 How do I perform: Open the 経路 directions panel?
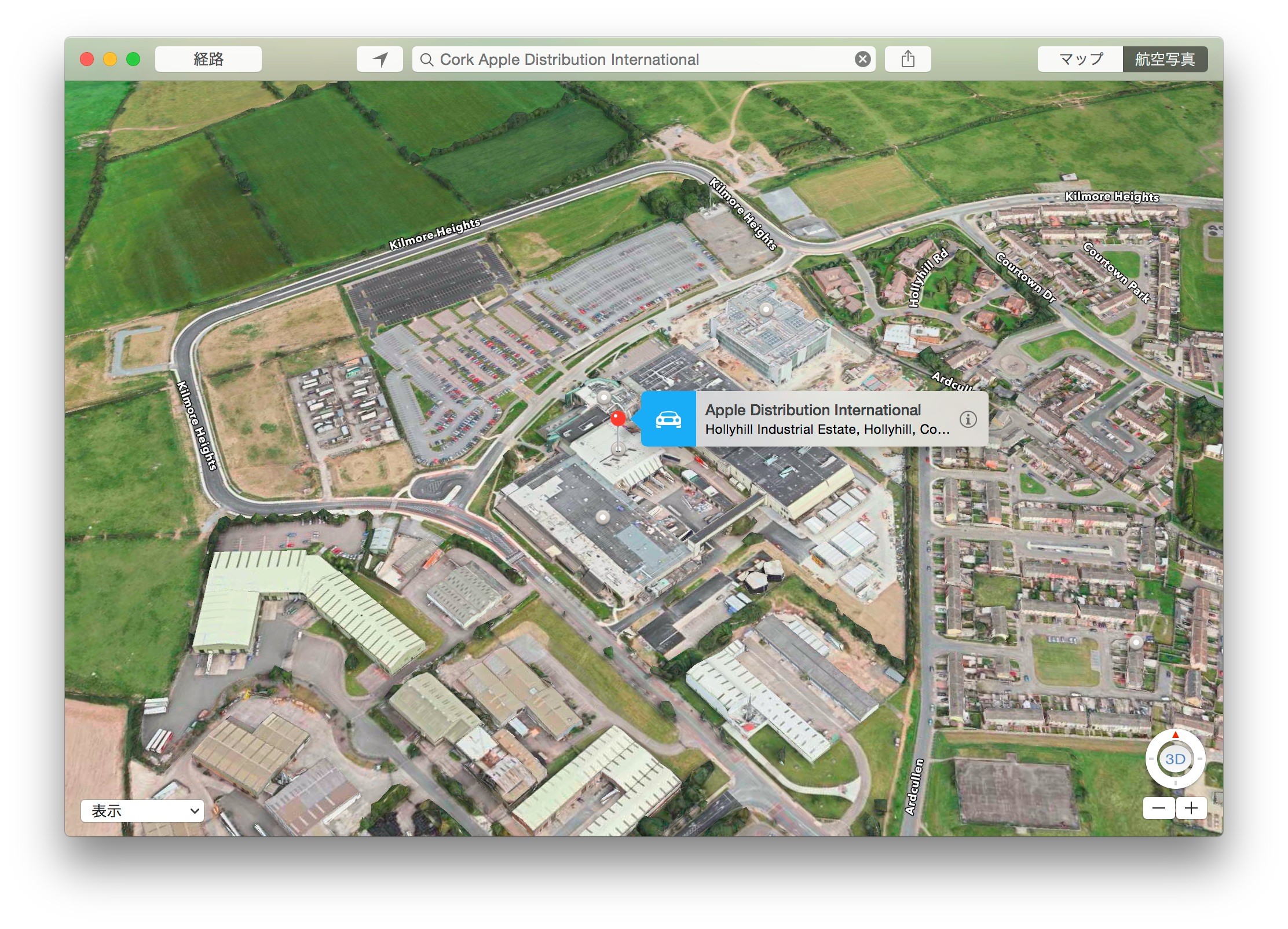(x=208, y=59)
